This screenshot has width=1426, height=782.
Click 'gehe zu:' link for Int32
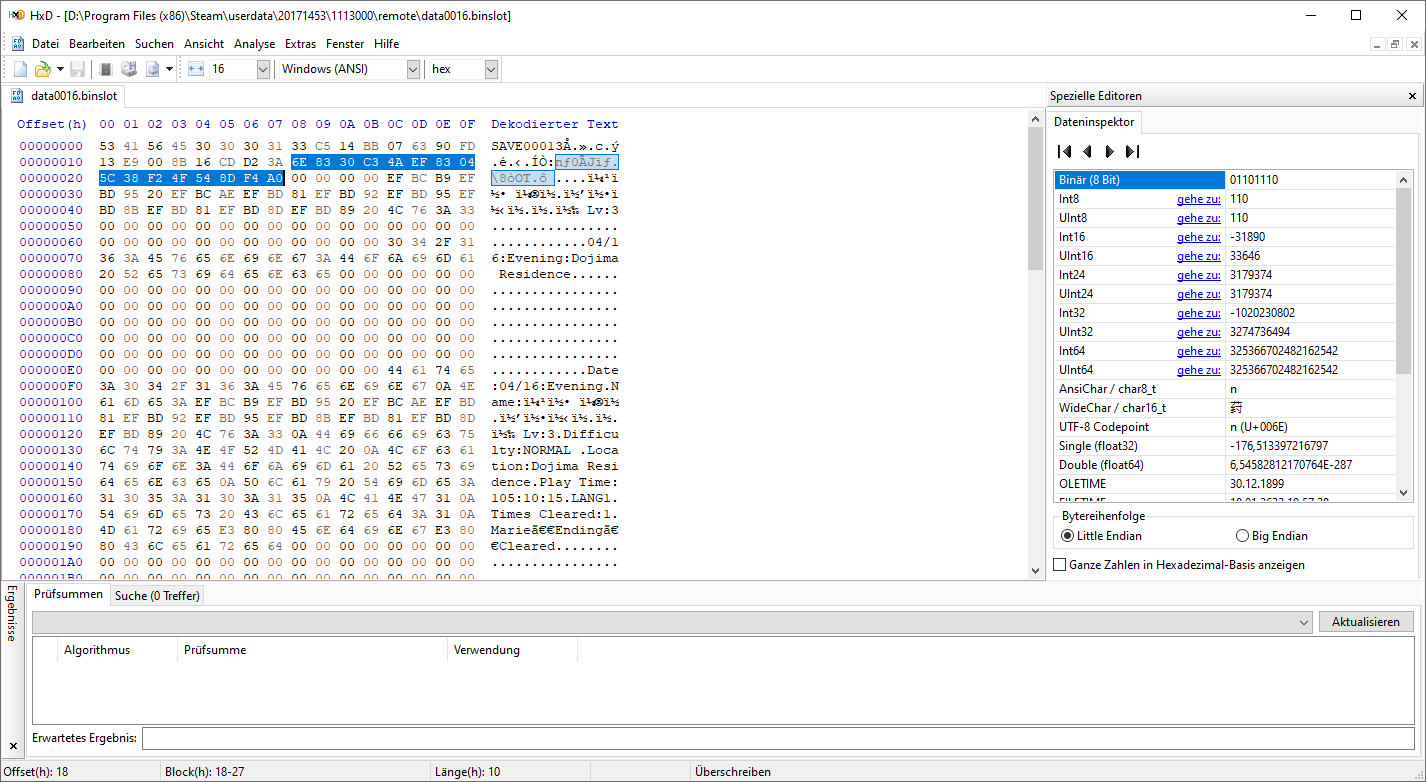(x=1198, y=313)
